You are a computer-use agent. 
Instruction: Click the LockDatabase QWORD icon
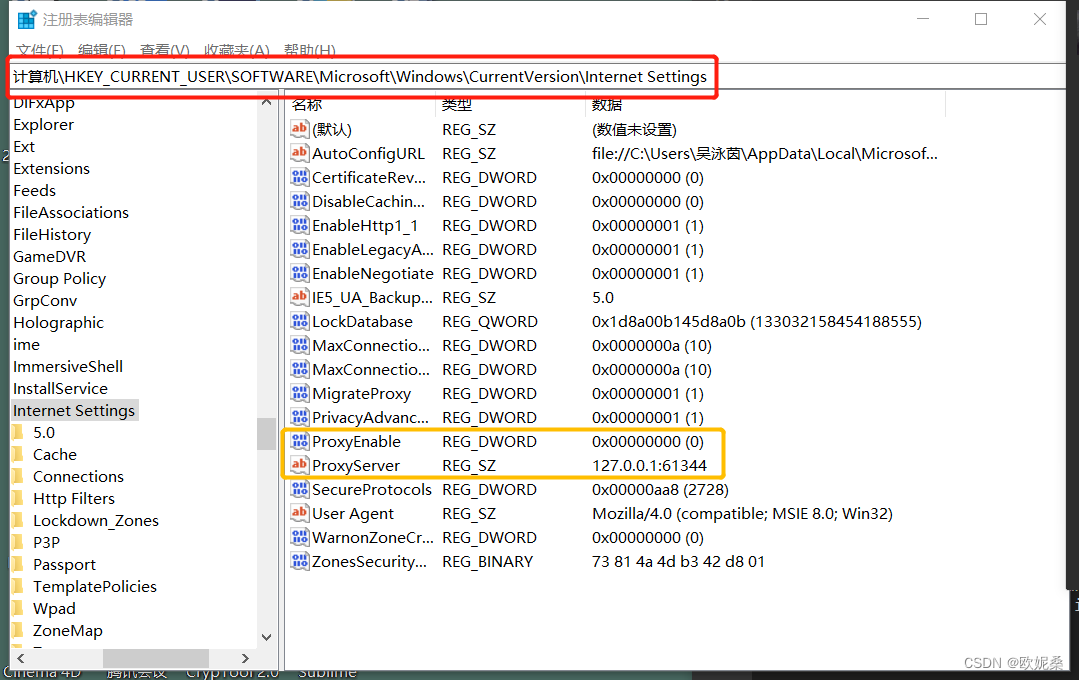(x=299, y=321)
